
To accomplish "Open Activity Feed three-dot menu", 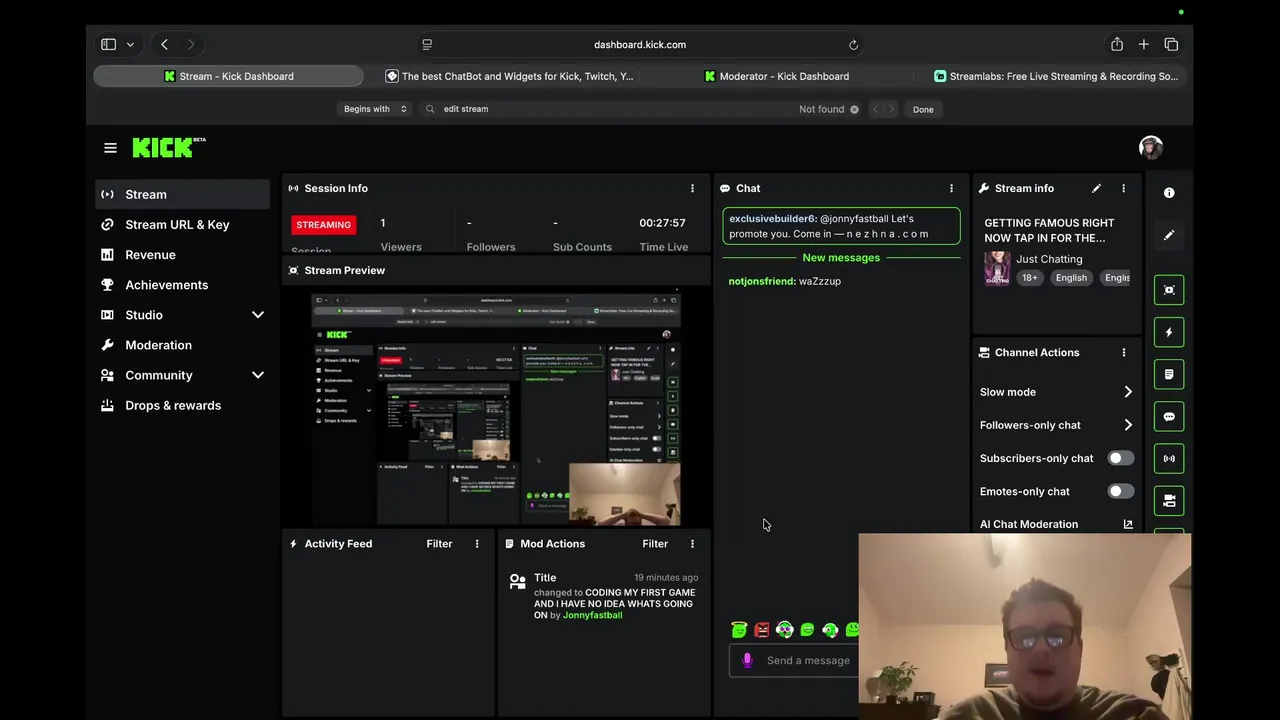I will pos(477,544).
